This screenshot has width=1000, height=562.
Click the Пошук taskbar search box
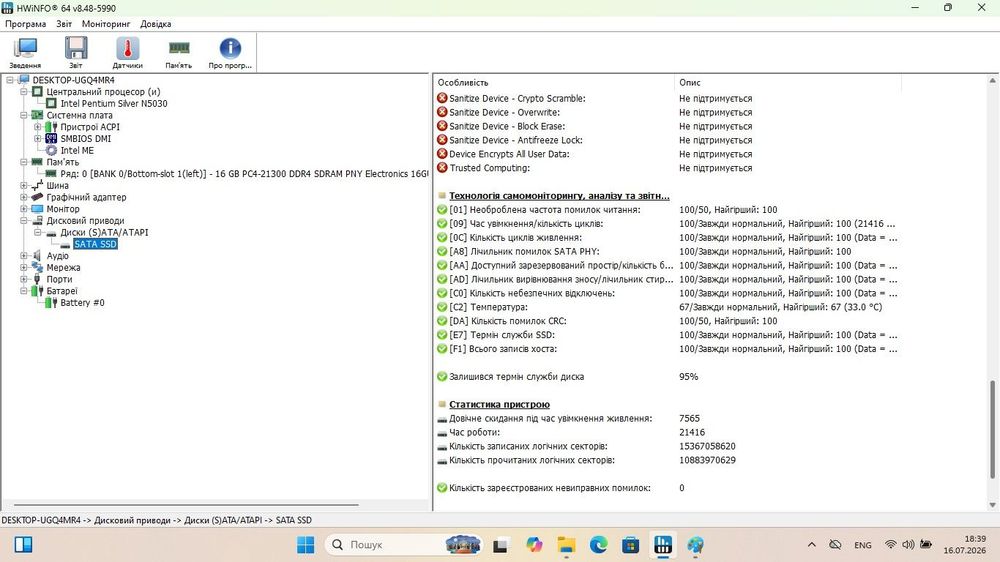click(x=405, y=545)
